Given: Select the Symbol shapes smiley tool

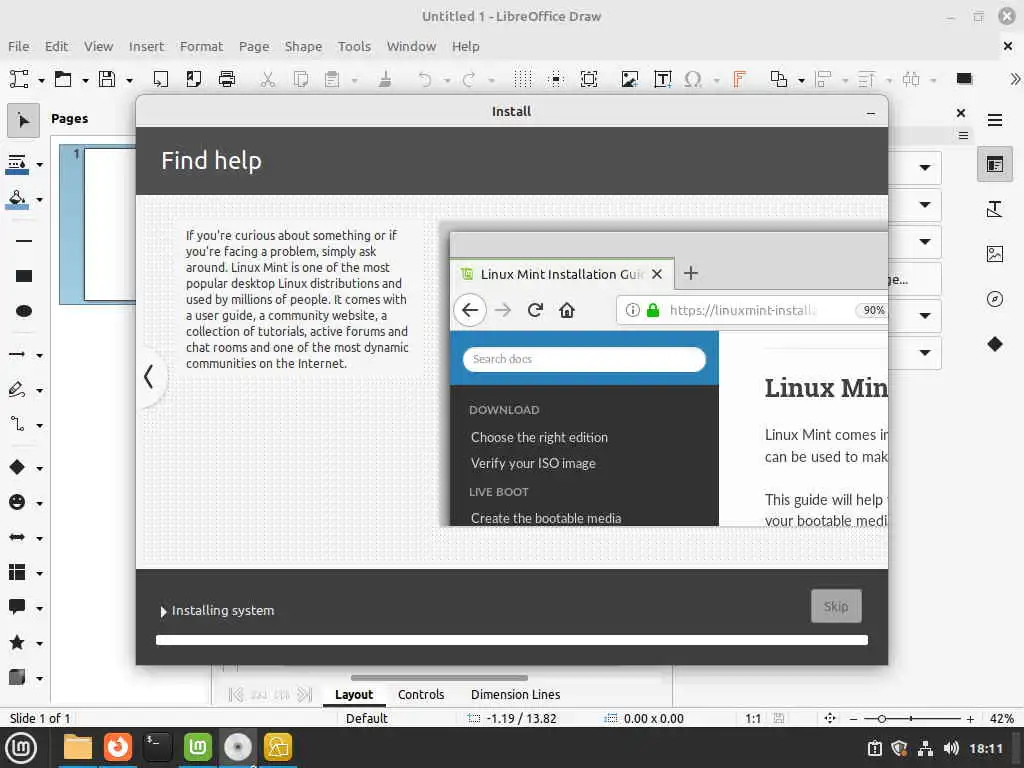Looking at the screenshot, I should pos(17,502).
